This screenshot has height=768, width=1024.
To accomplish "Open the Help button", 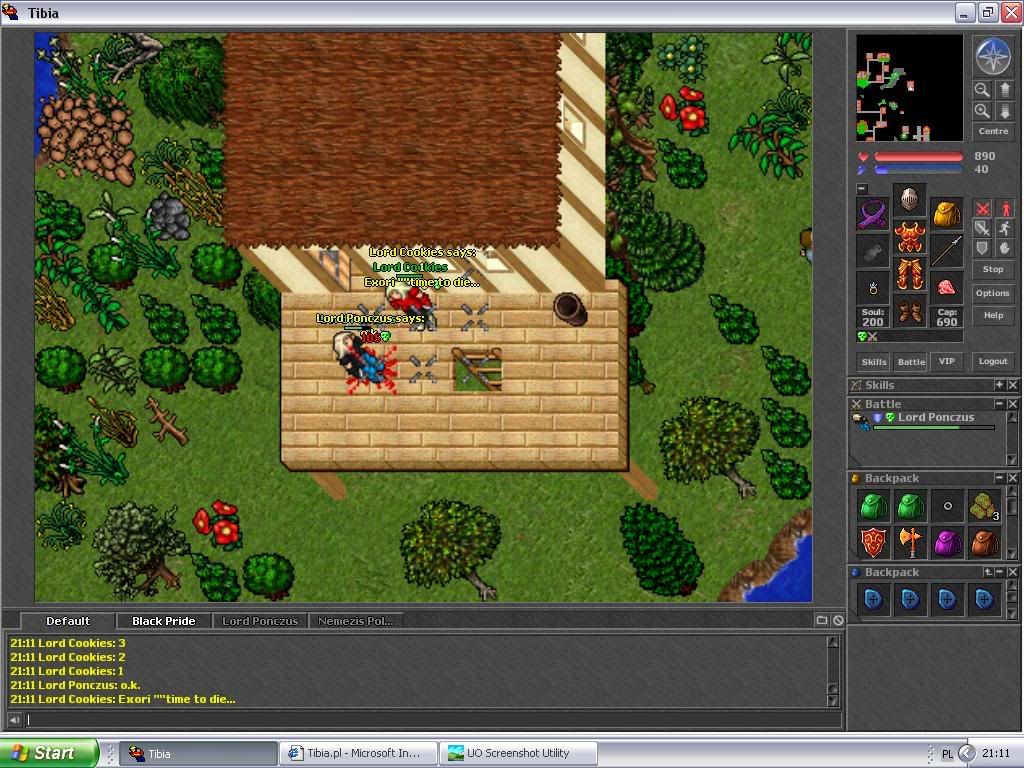I will 993,315.
